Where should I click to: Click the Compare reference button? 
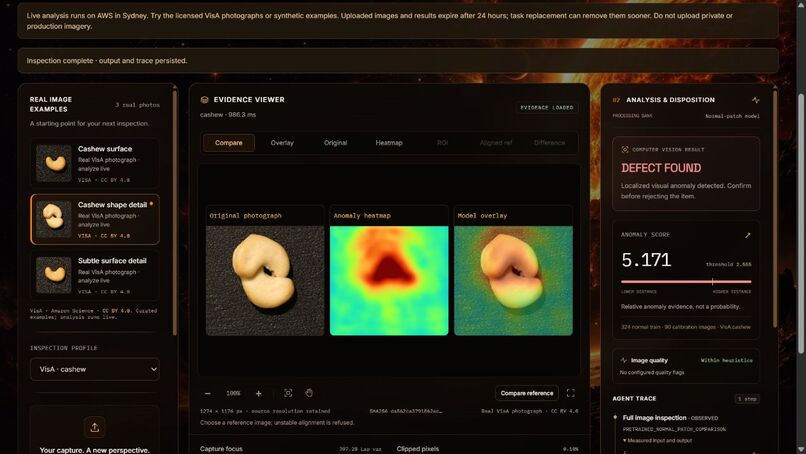[x=527, y=393]
